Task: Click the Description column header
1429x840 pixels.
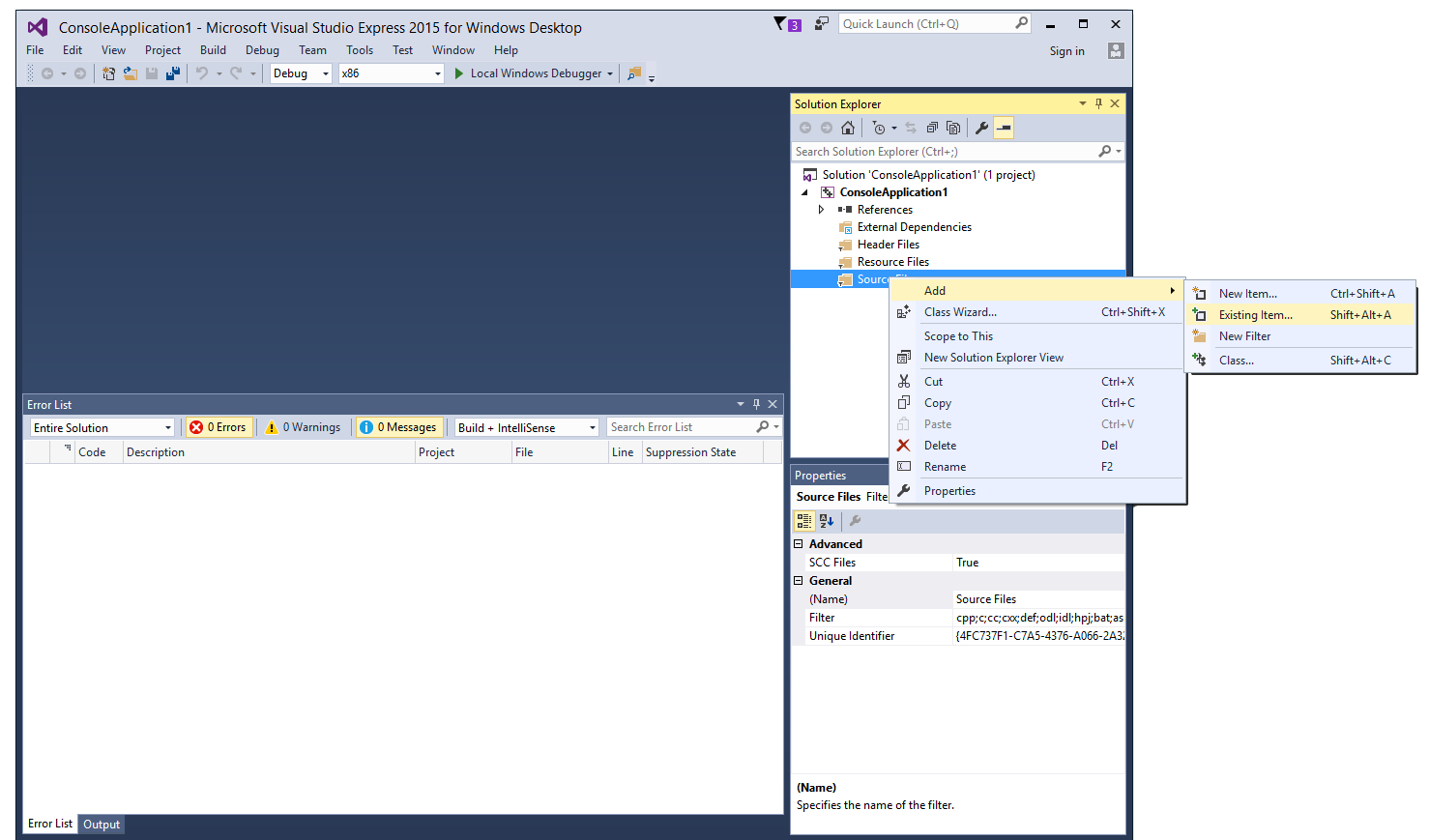Action: click(x=269, y=451)
